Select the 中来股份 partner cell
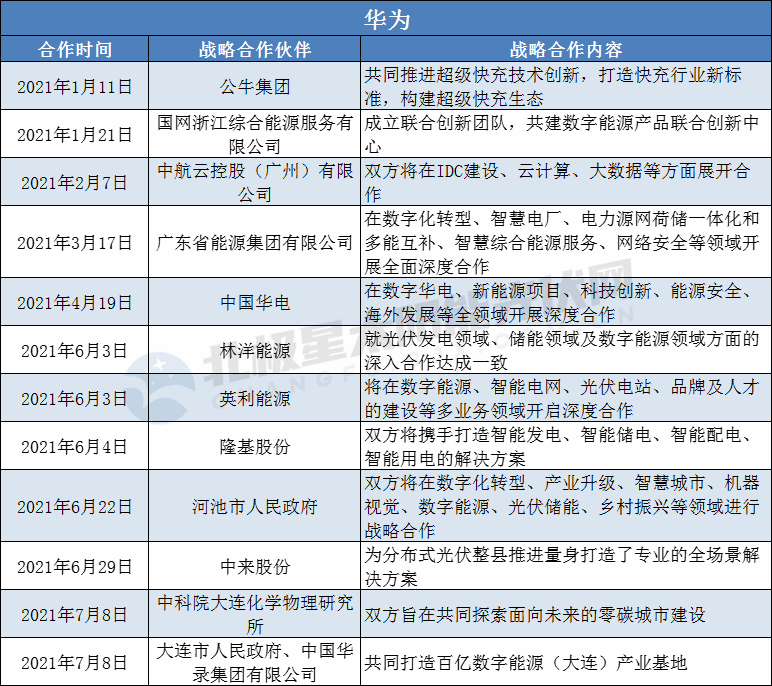This screenshot has width=772, height=686. [255, 566]
